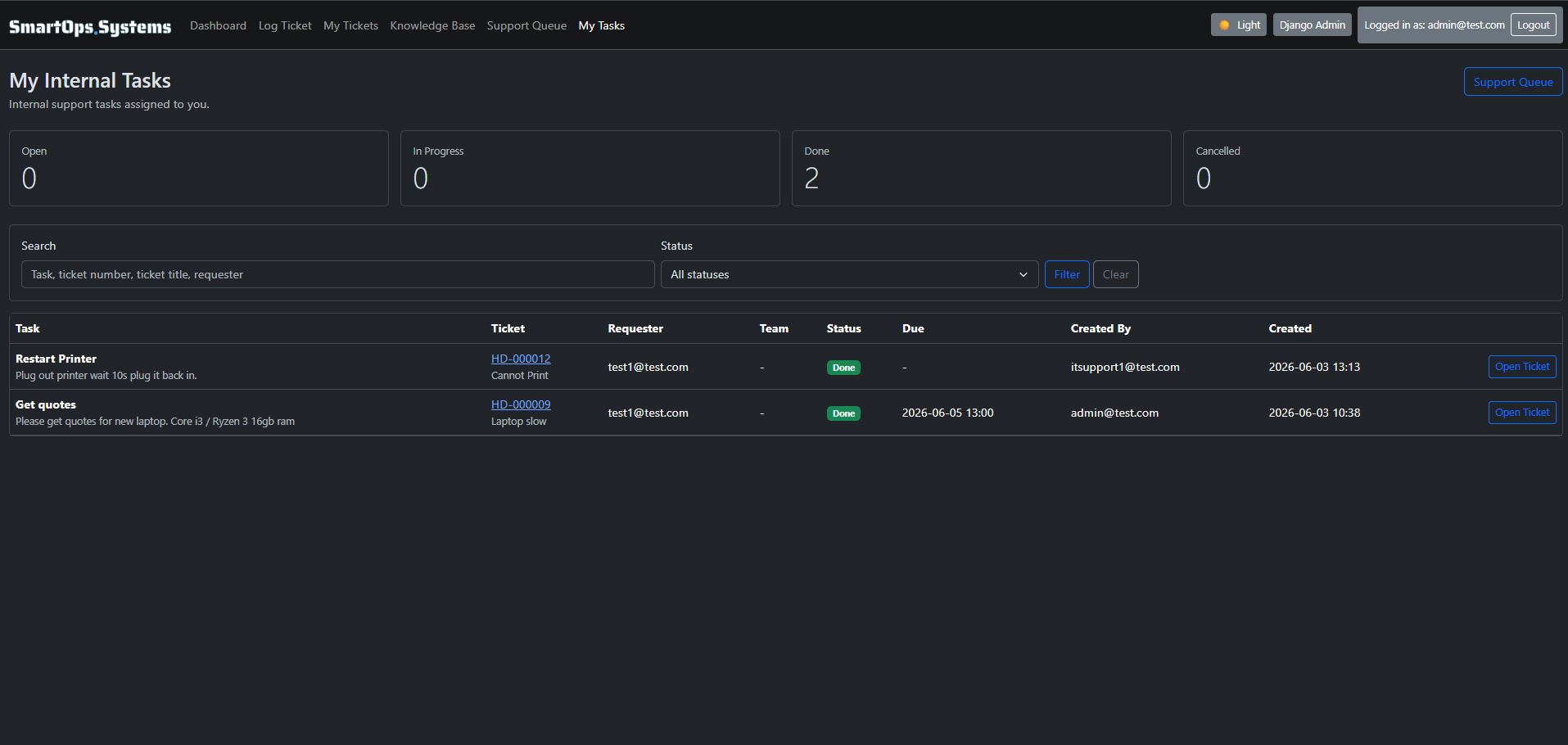The image size is (1568, 745).
Task: Click the Team column header
Action: click(774, 328)
